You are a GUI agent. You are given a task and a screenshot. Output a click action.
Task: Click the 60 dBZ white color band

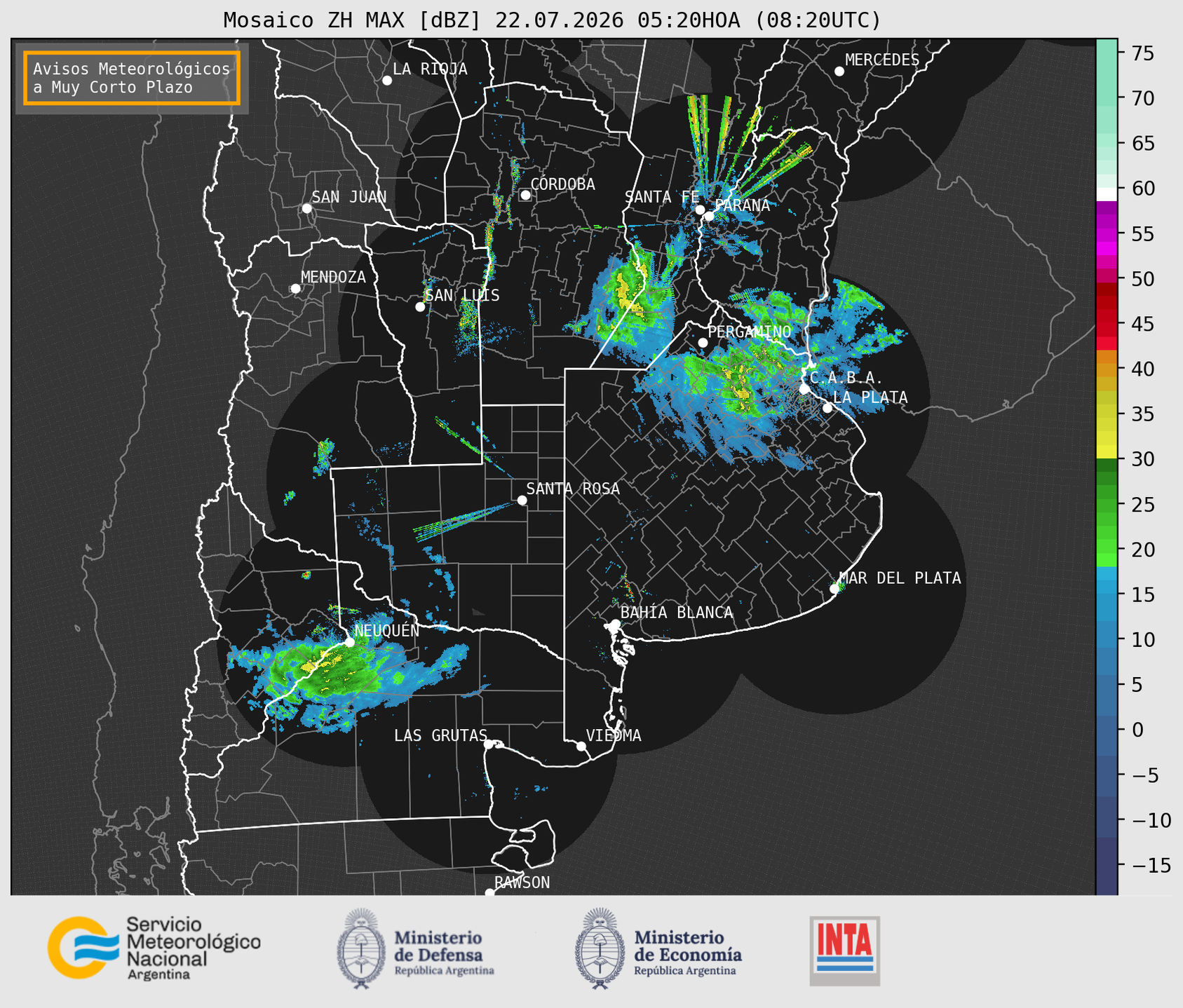1107,194
